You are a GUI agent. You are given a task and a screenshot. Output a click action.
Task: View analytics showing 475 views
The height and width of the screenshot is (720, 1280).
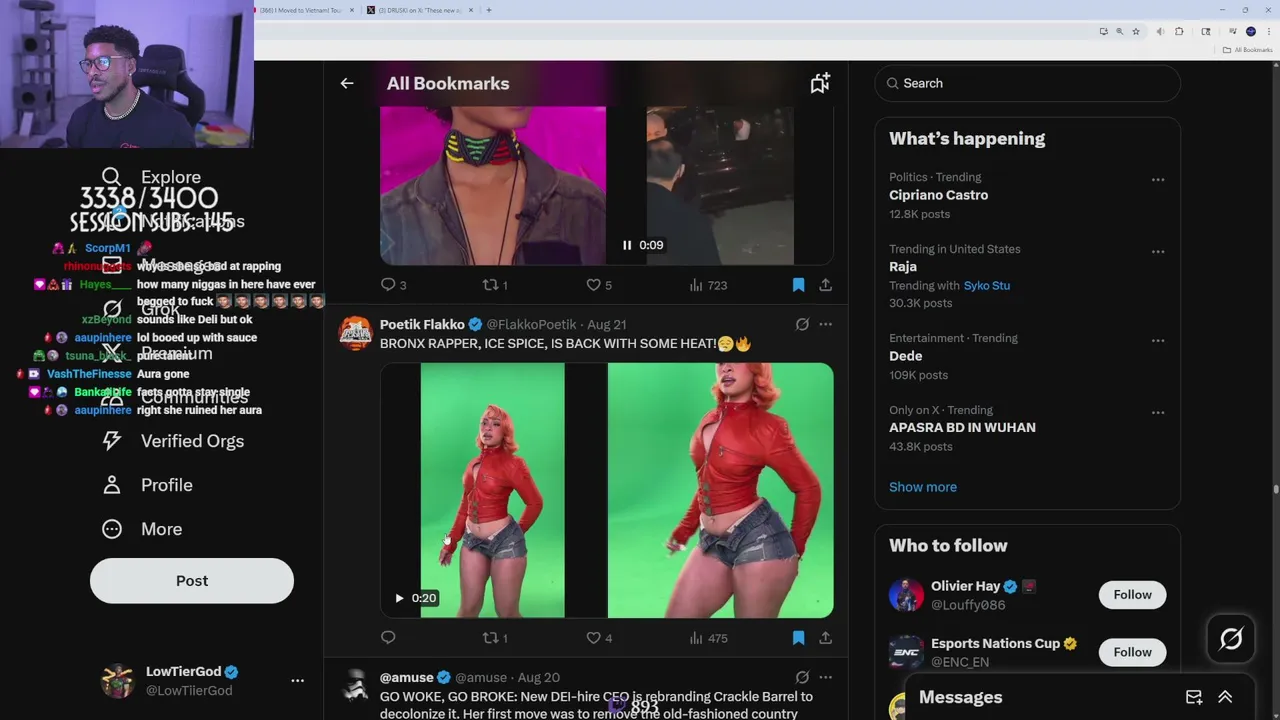708,638
